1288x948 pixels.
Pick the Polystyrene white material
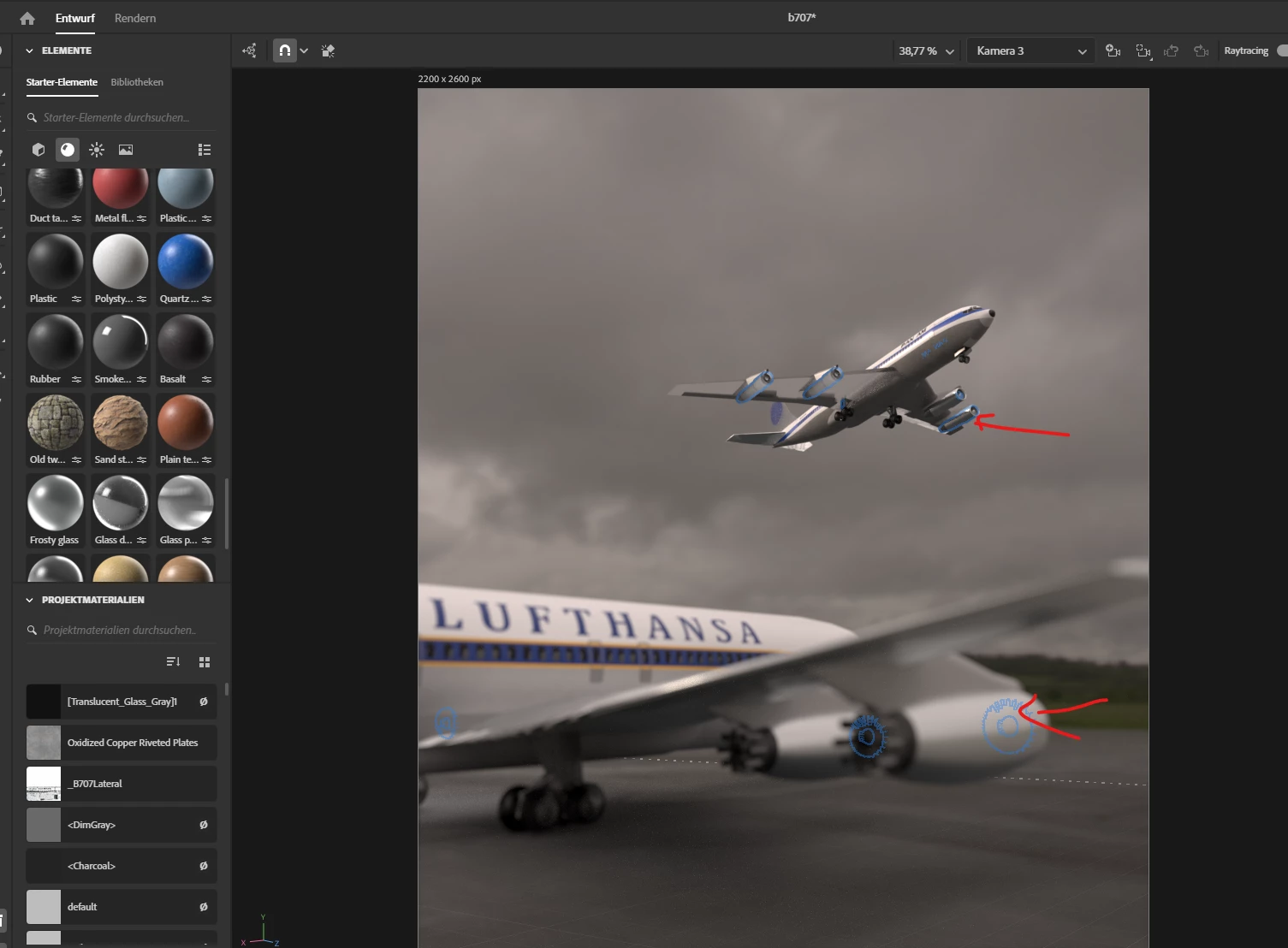121,262
